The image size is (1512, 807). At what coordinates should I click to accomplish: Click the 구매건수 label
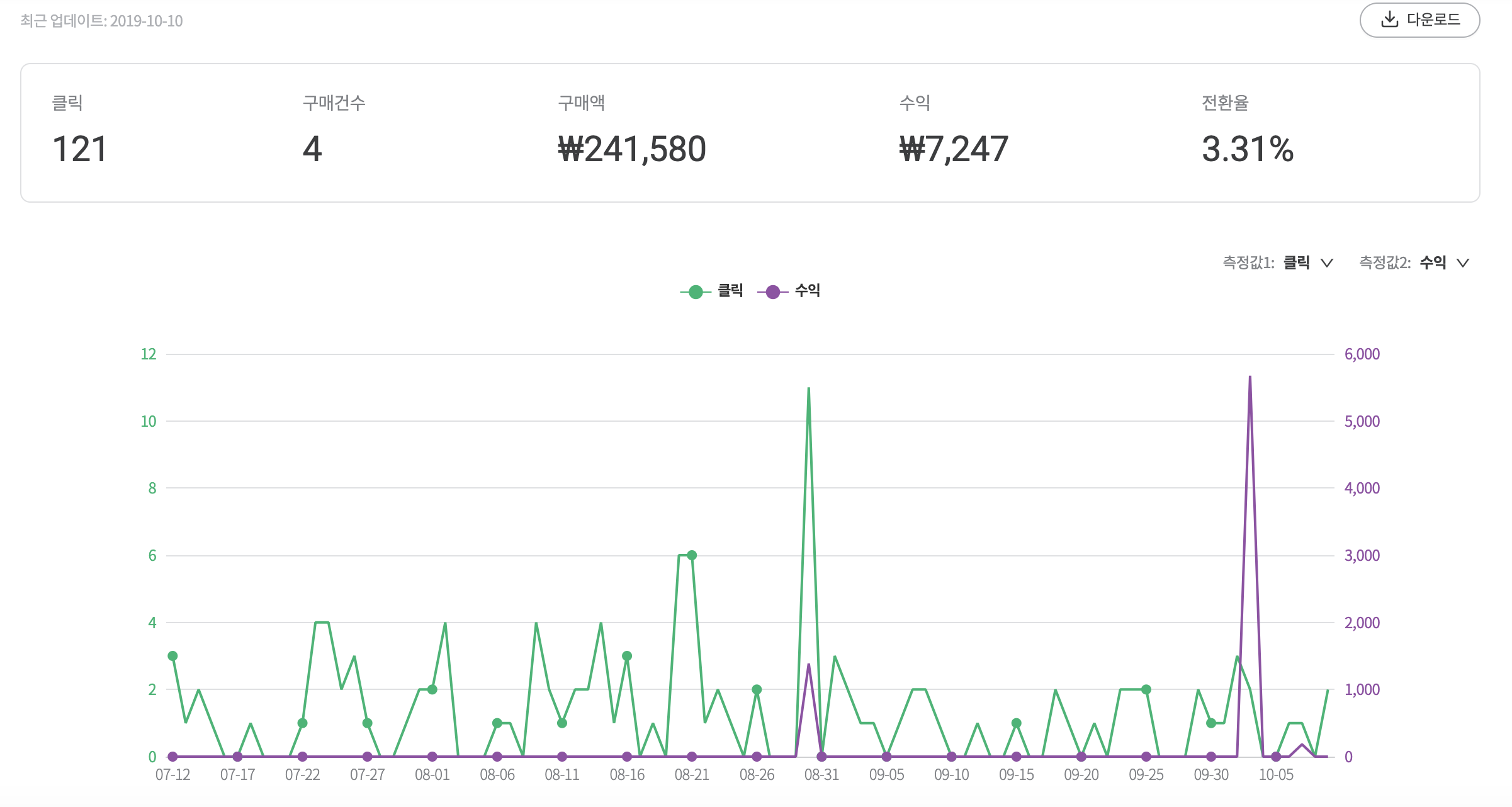334,102
